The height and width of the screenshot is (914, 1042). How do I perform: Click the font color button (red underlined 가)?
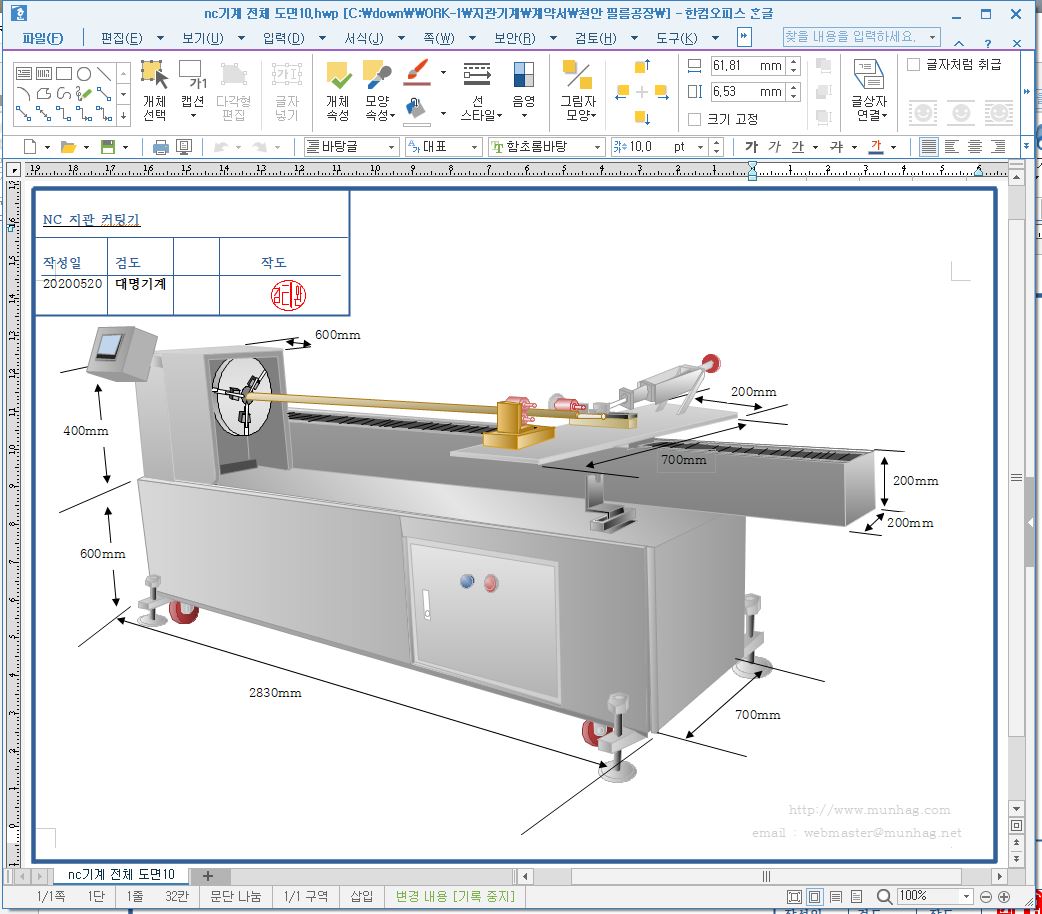coord(876,147)
